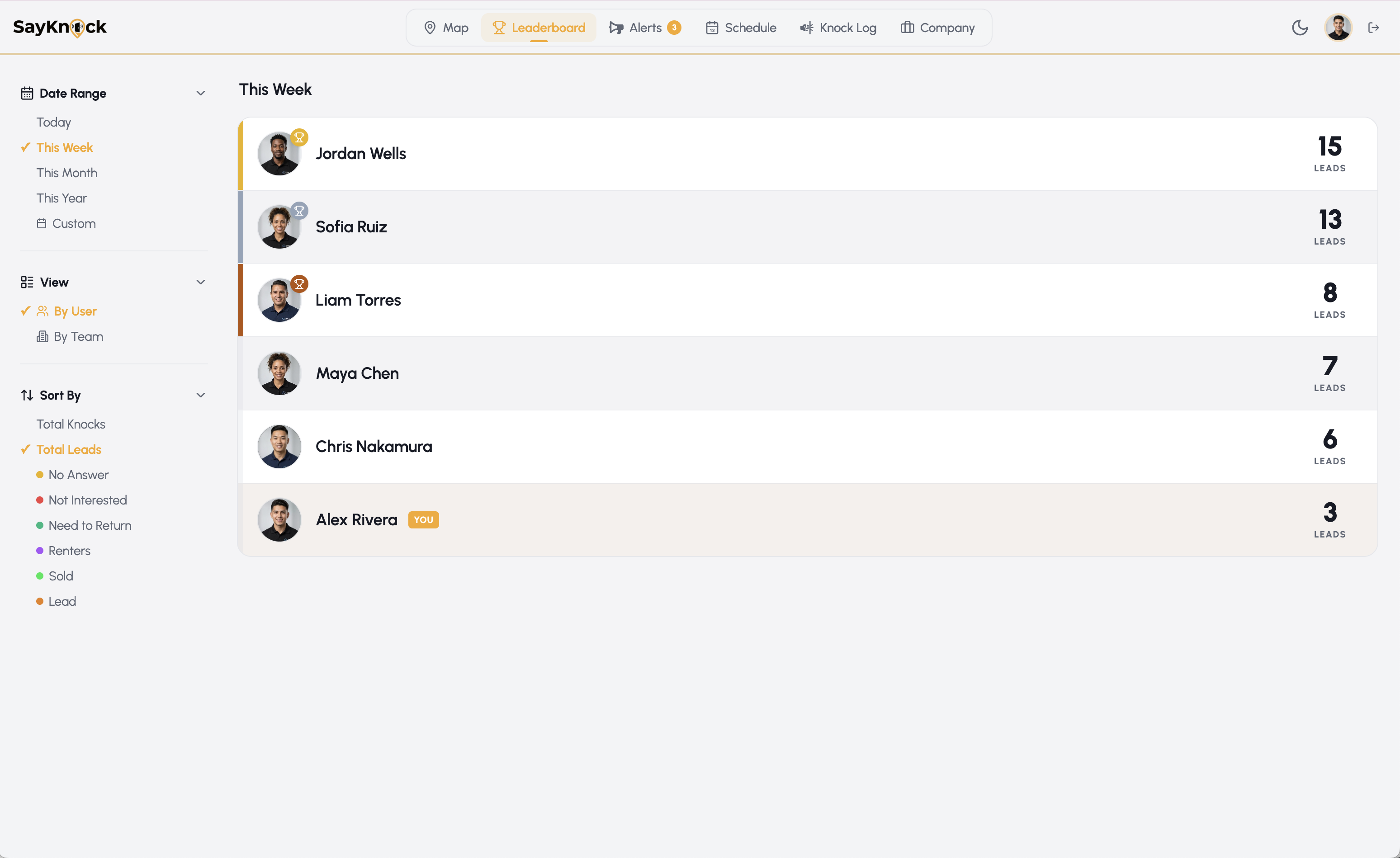Click the View layout icon
Image resolution: width=1400 pixels, height=858 pixels.
(x=27, y=282)
